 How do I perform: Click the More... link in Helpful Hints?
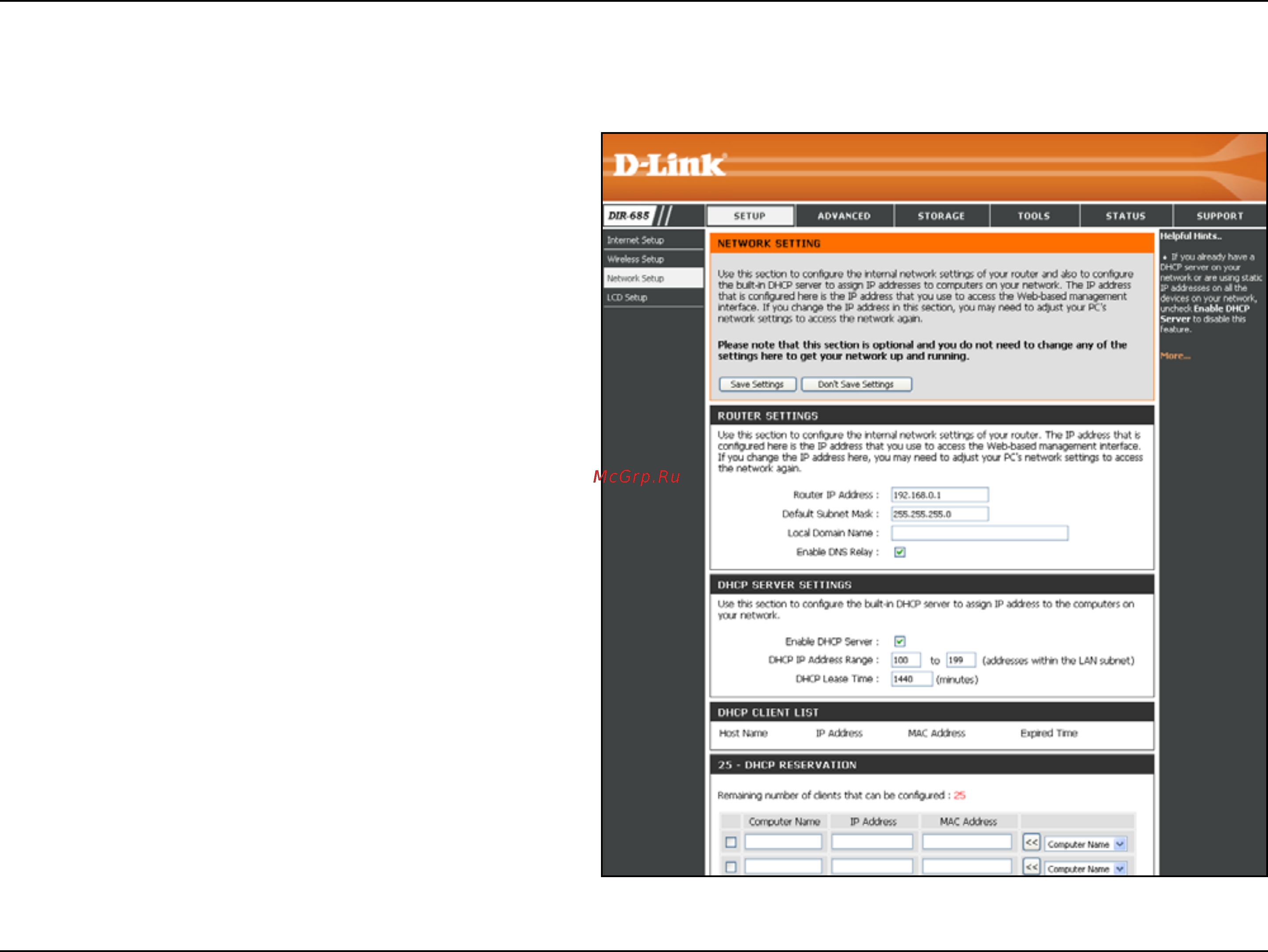click(1175, 356)
